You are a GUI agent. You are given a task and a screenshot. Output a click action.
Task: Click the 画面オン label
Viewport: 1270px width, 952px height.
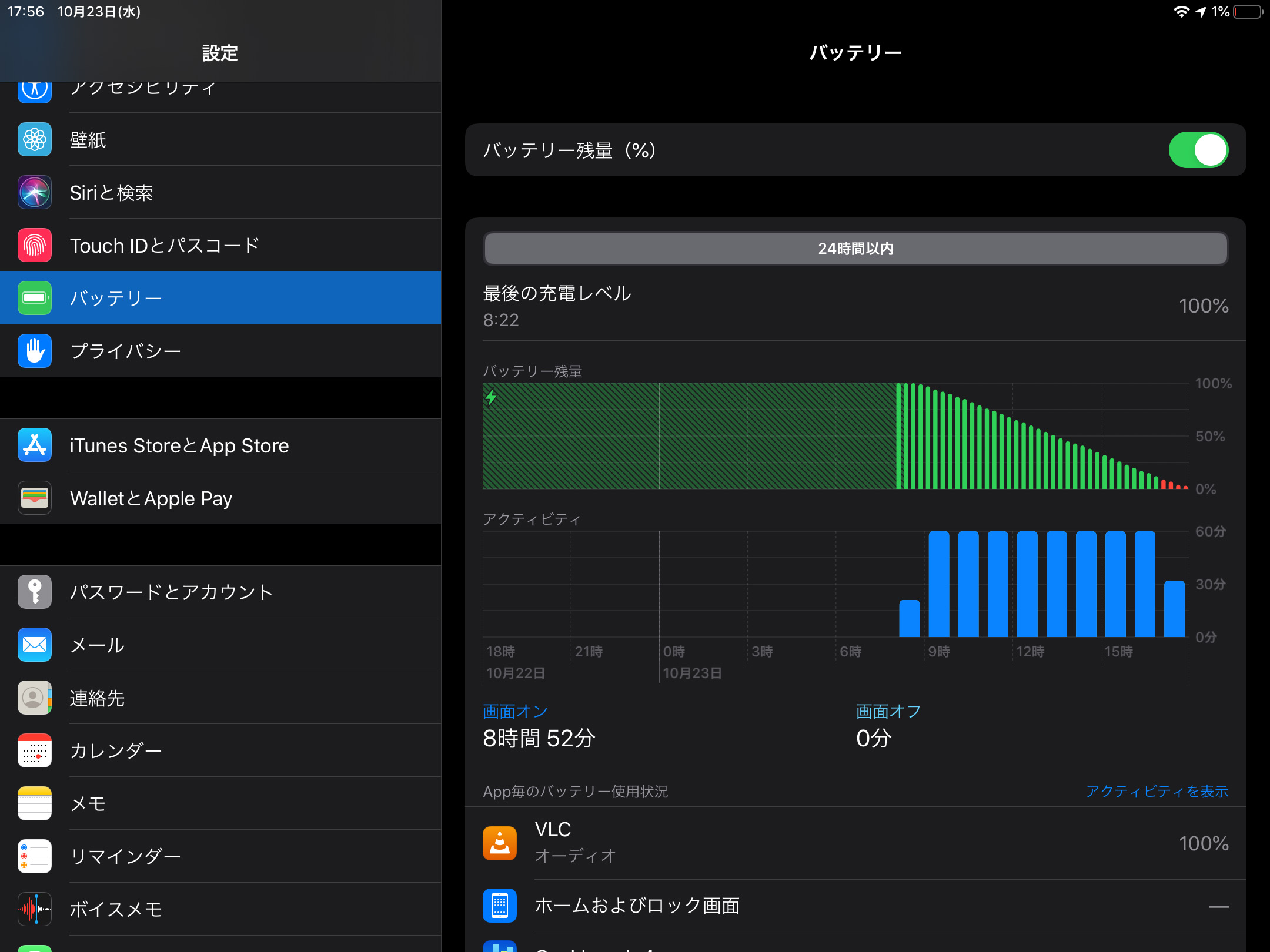[x=514, y=711]
